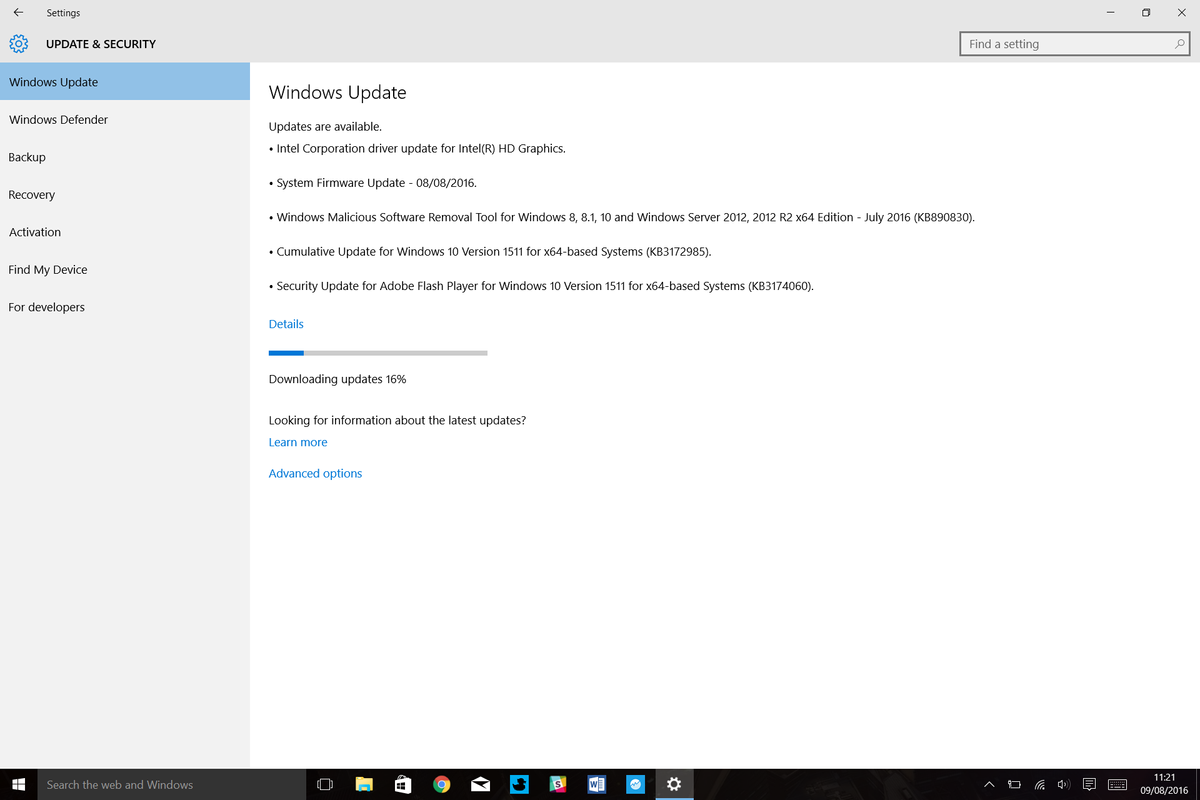
Task: Click the Wi-Fi icon in the system tray
Action: [1038, 784]
